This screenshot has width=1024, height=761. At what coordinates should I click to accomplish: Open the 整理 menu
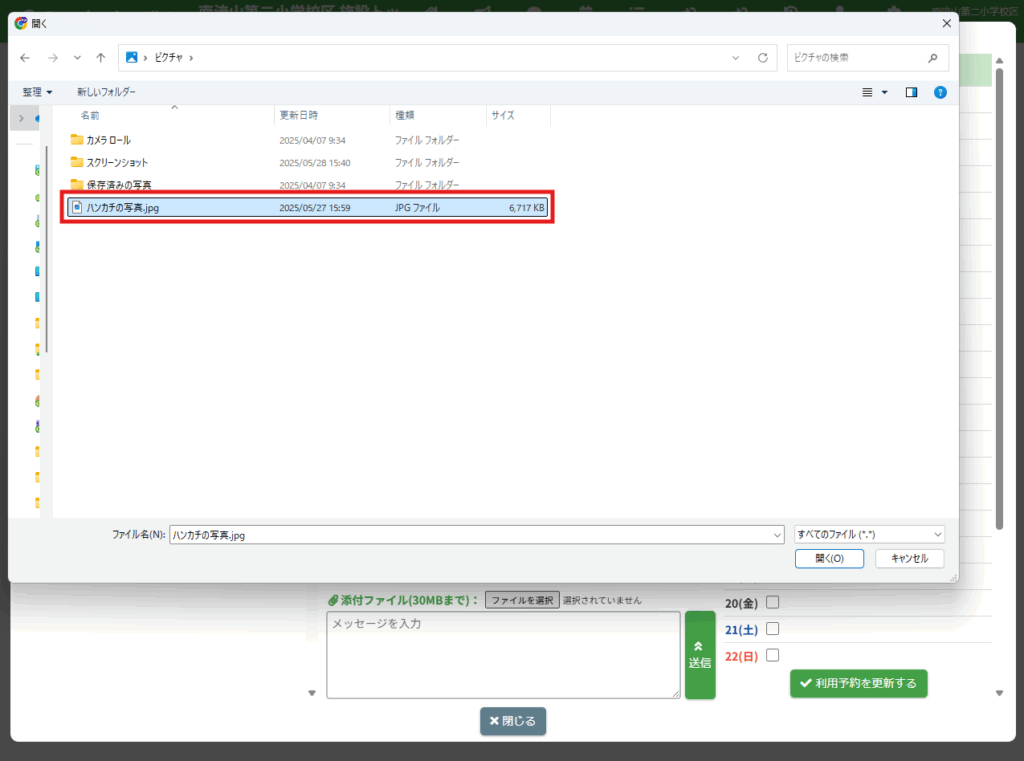click(x=38, y=92)
